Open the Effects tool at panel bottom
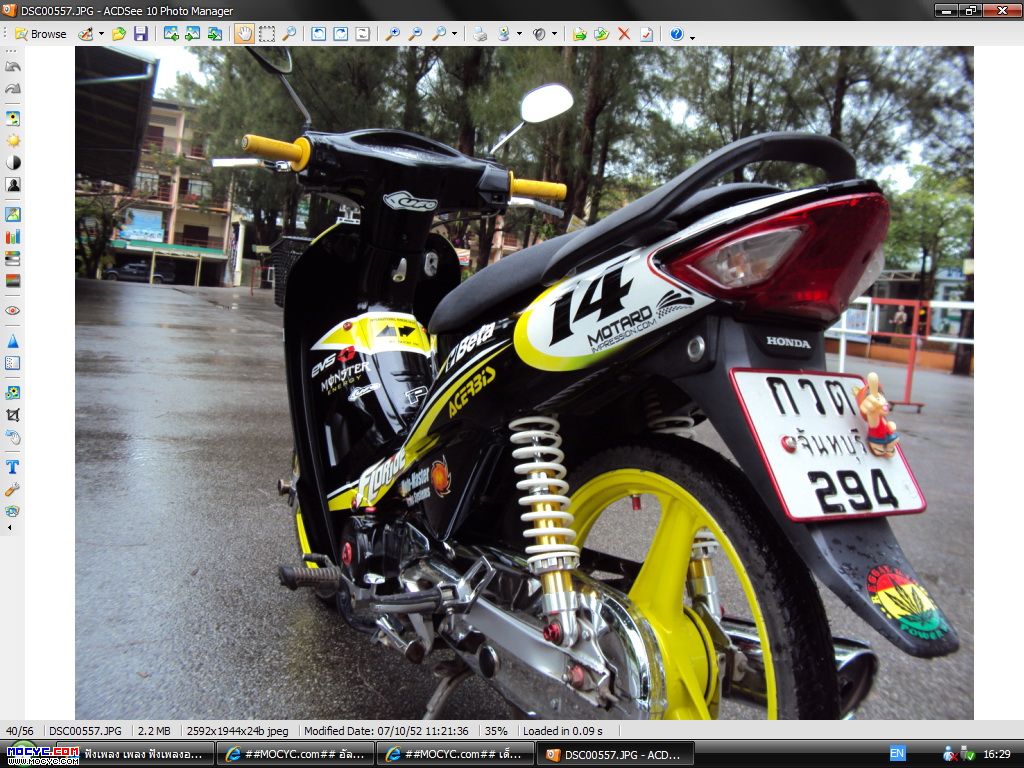This screenshot has height=768, width=1024. tap(12, 511)
